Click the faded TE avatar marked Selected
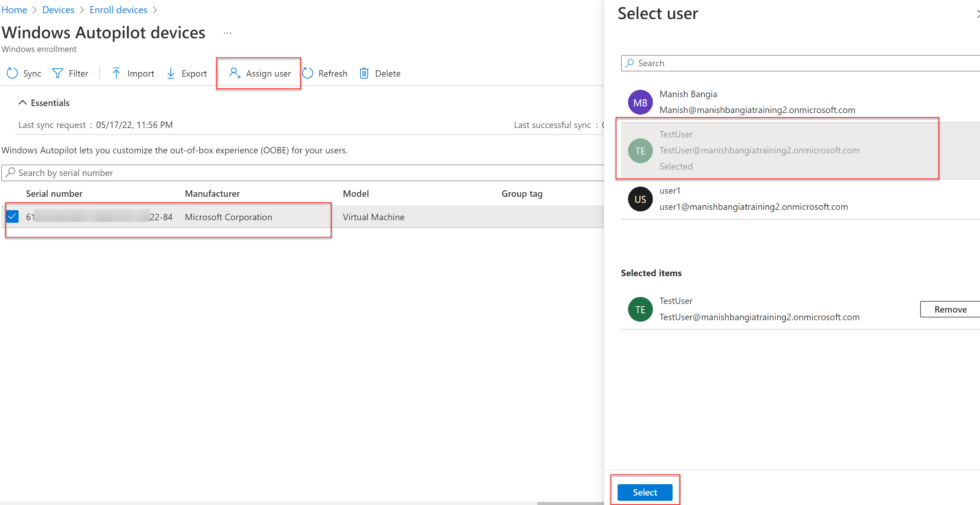980x505 pixels. 639,151
